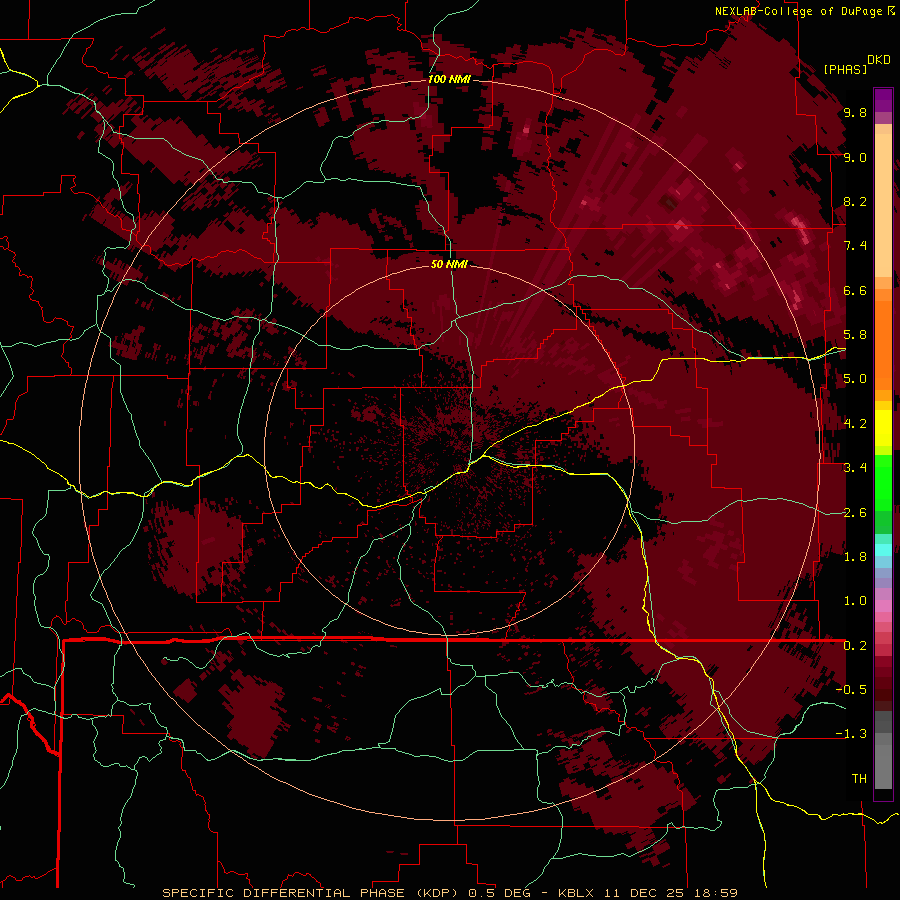The width and height of the screenshot is (900, 900).
Task: Pick the purple top segment of color bar
Action: tap(883, 100)
